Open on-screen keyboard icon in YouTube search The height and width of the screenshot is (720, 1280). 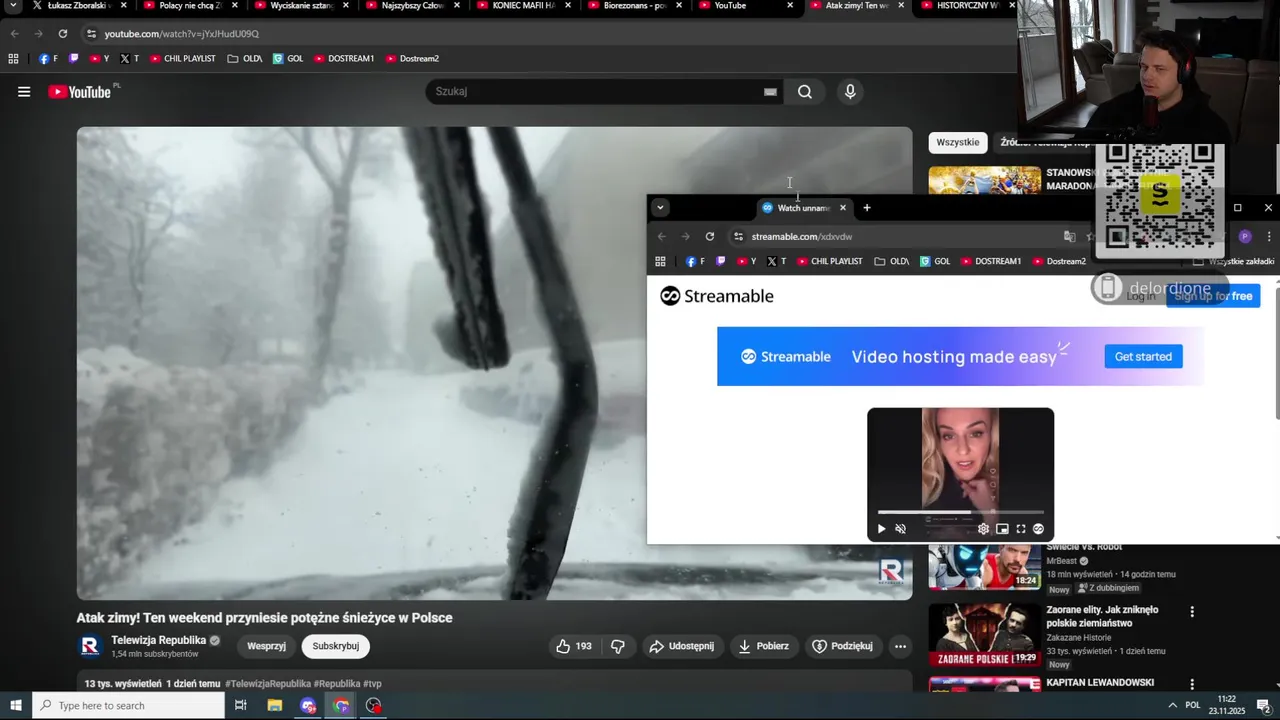click(770, 92)
